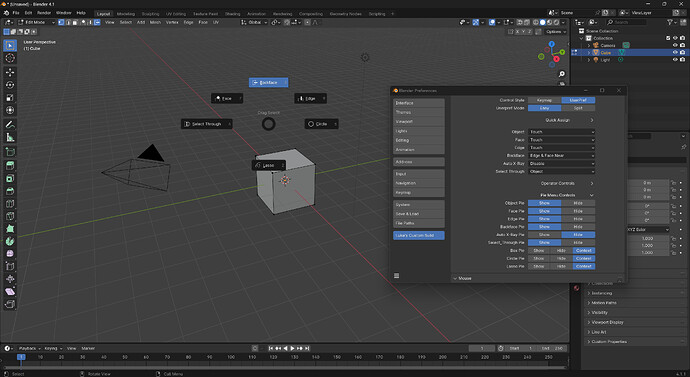
Task: Open the Add-ons preferences tab
Action: (x=418, y=162)
